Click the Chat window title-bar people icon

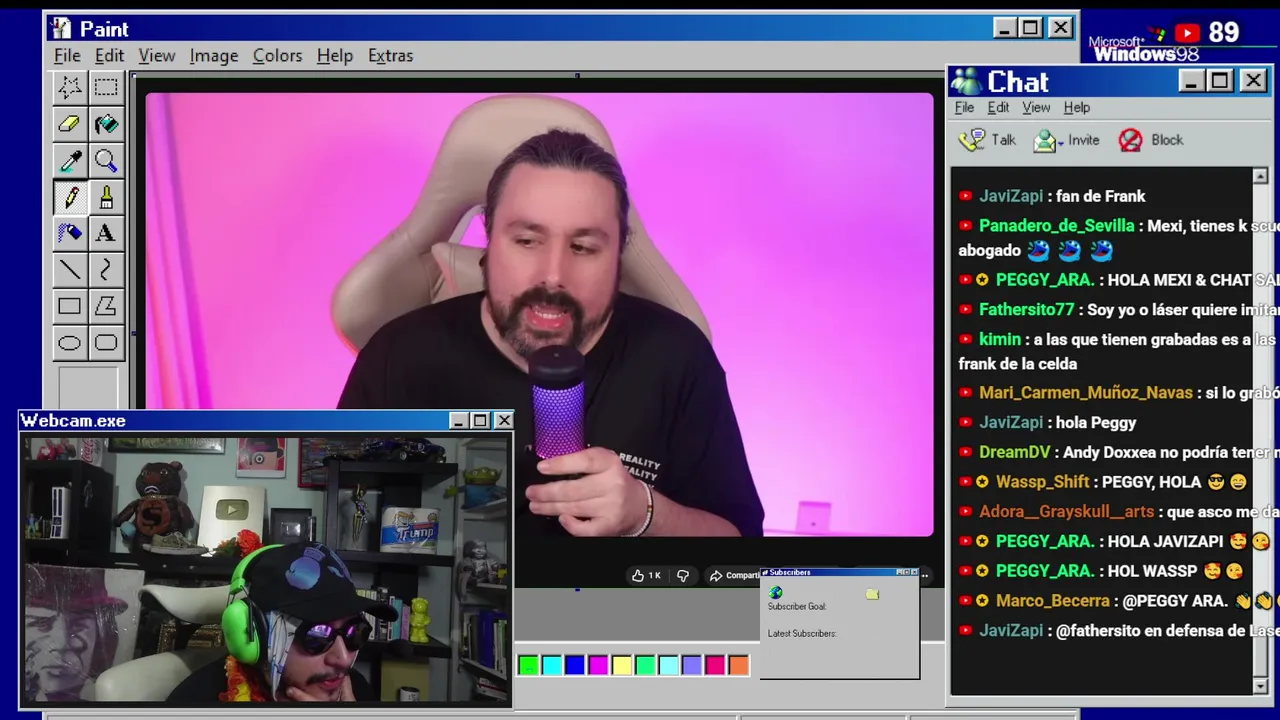click(x=966, y=81)
